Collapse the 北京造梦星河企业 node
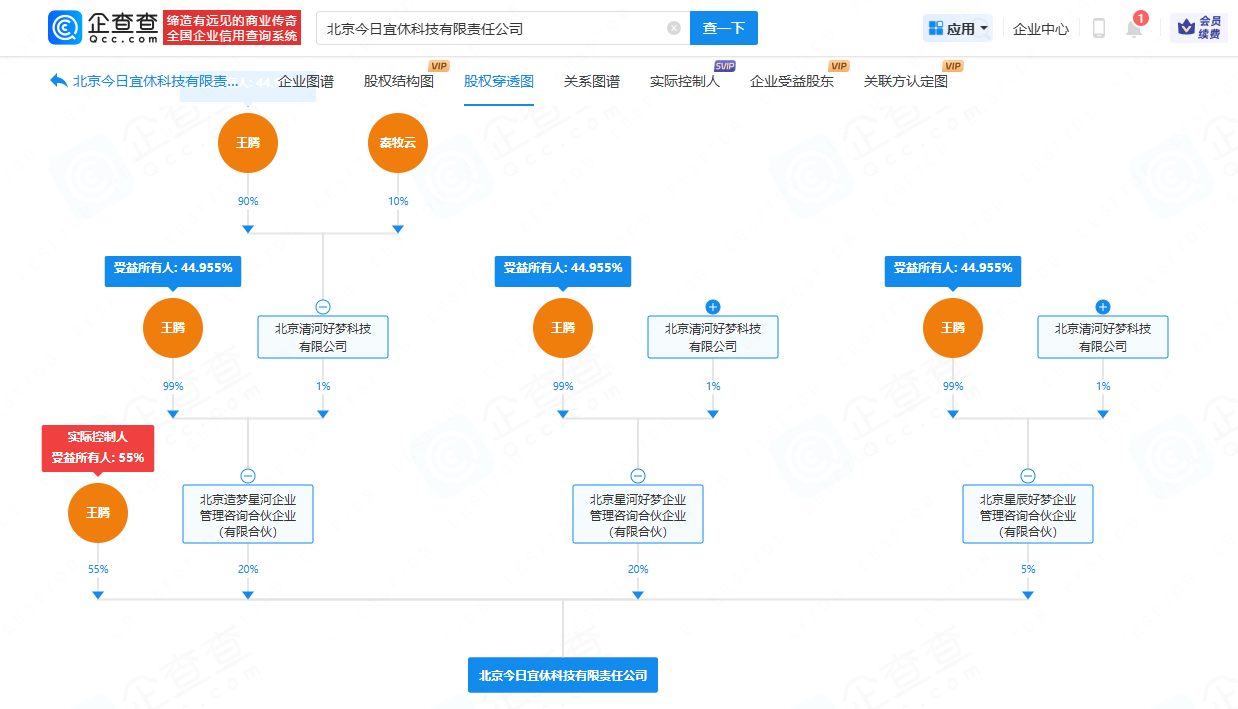This screenshot has width=1238, height=709. click(248, 476)
